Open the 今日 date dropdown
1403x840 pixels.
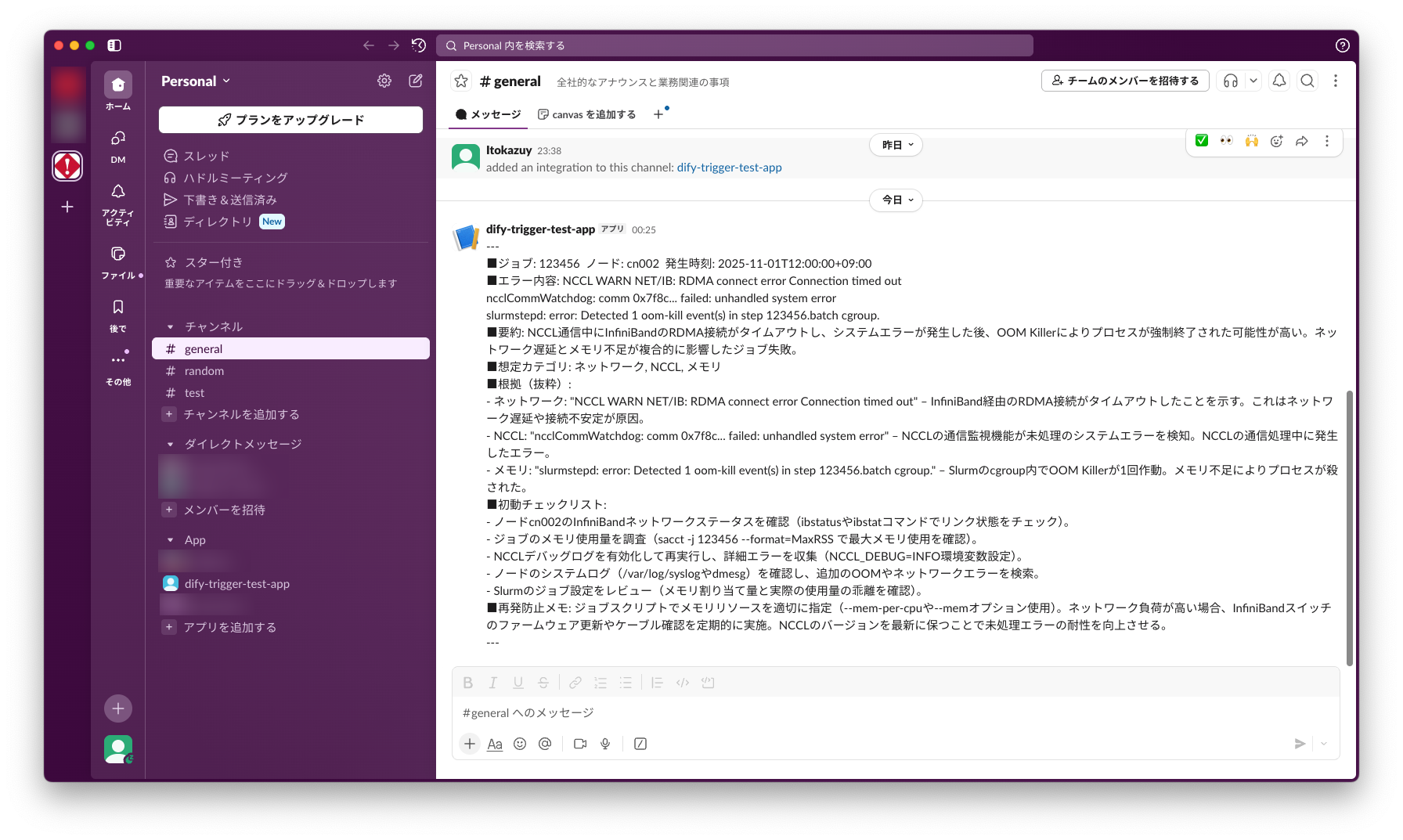coord(896,200)
